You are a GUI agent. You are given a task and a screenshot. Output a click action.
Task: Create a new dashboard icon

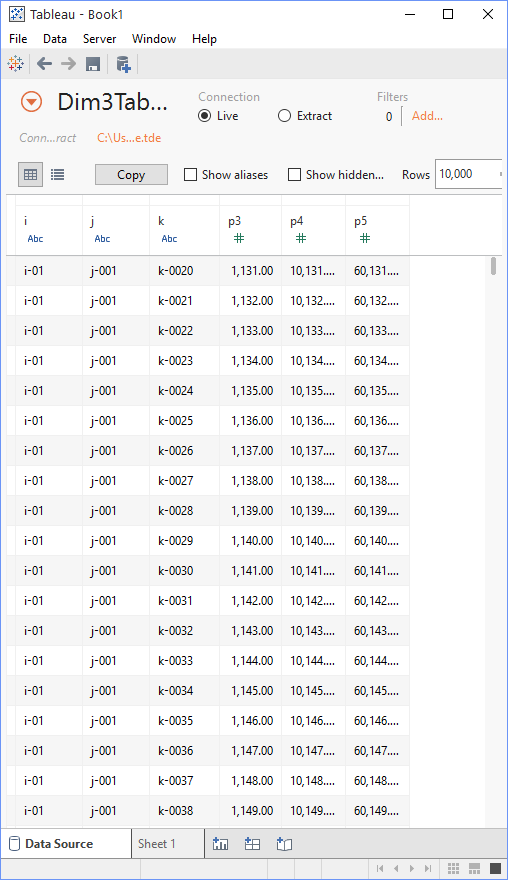coord(253,844)
